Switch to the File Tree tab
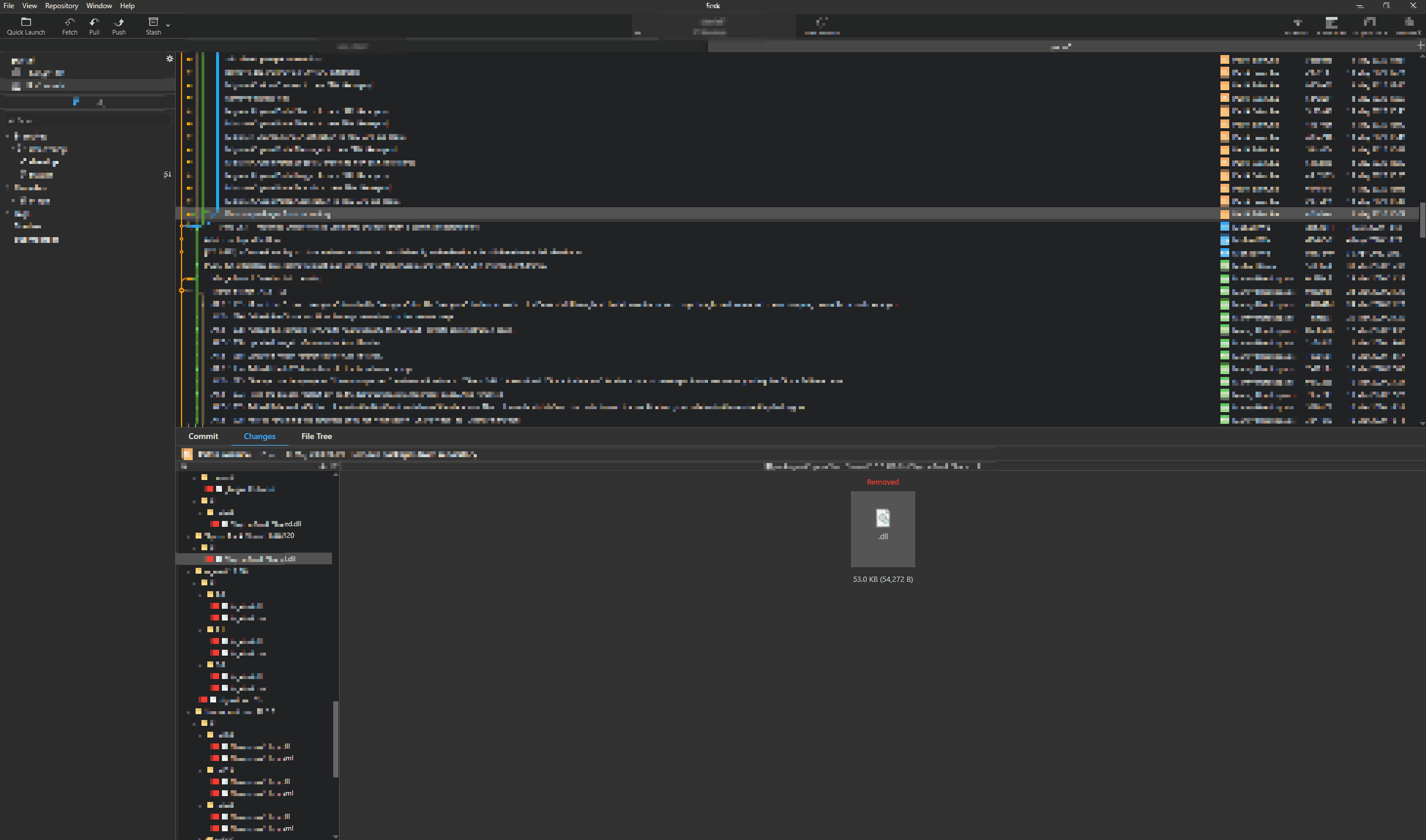The height and width of the screenshot is (840, 1426). click(x=316, y=436)
